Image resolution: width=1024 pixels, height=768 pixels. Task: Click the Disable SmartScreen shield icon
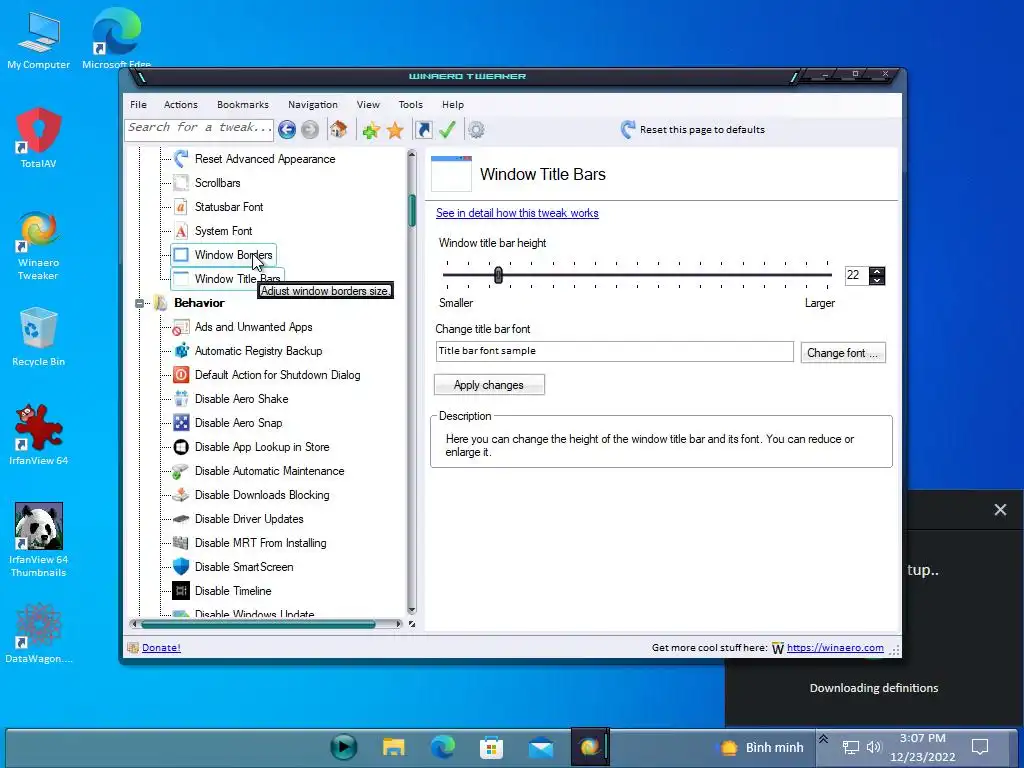(181, 567)
